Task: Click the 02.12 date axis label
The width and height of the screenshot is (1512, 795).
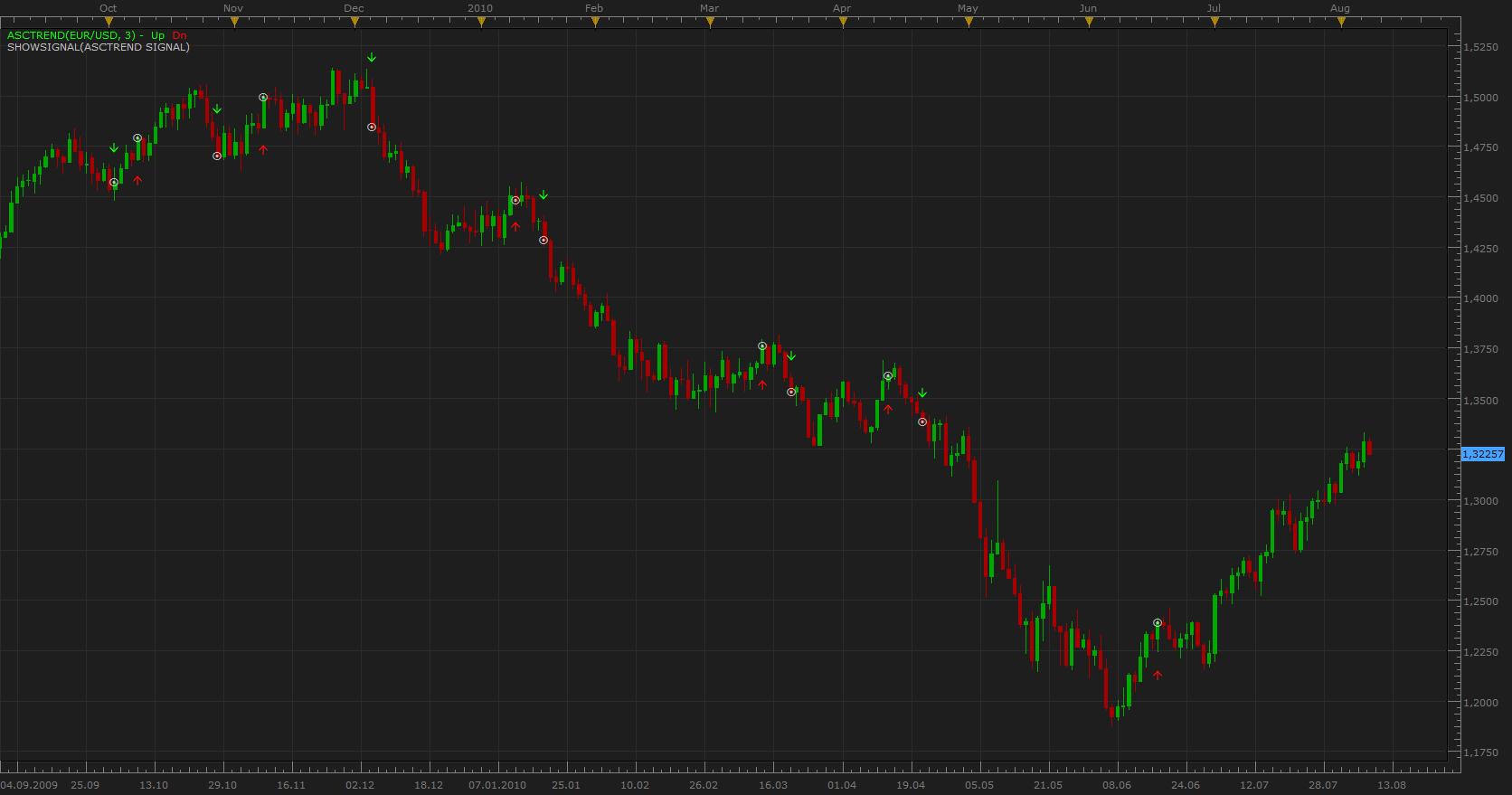Action: click(360, 785)
